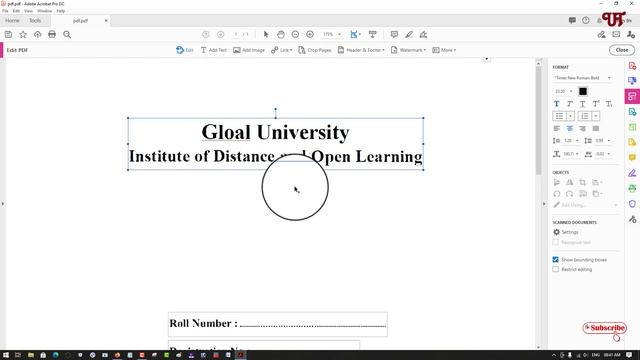Open character spacing dropdown

click(x=609, y=154)
